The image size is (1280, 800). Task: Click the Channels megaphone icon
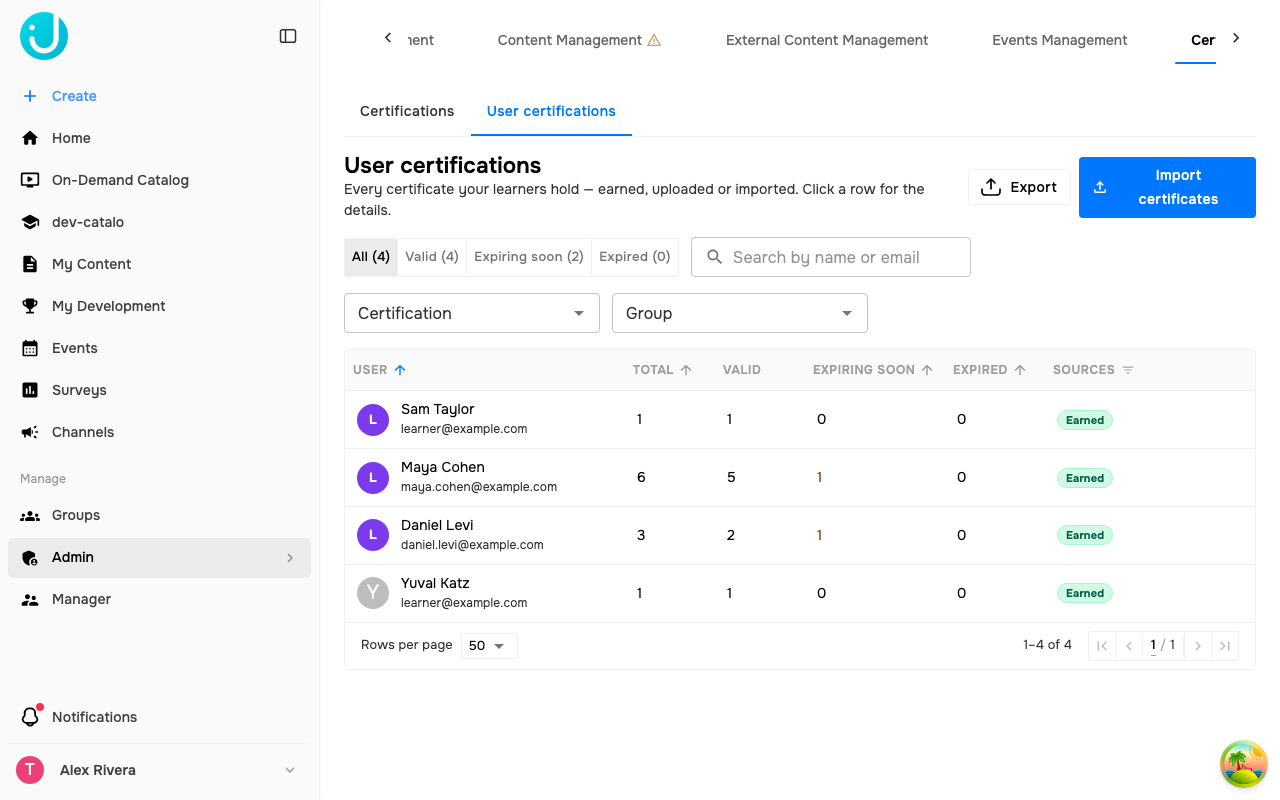click(x=30, y=432)
